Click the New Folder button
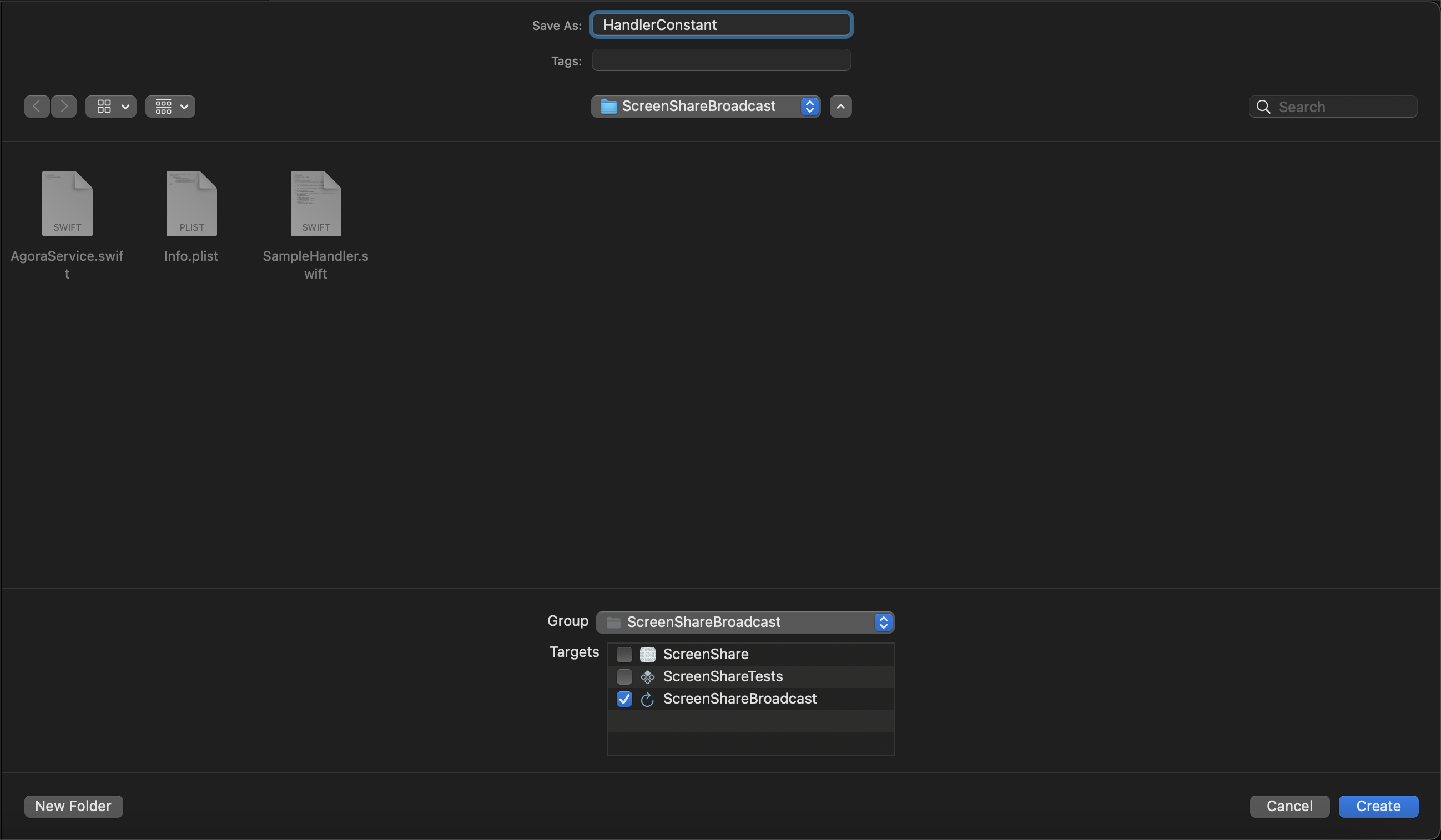This screenshot has width=1441, height=840. coord(74,806)
